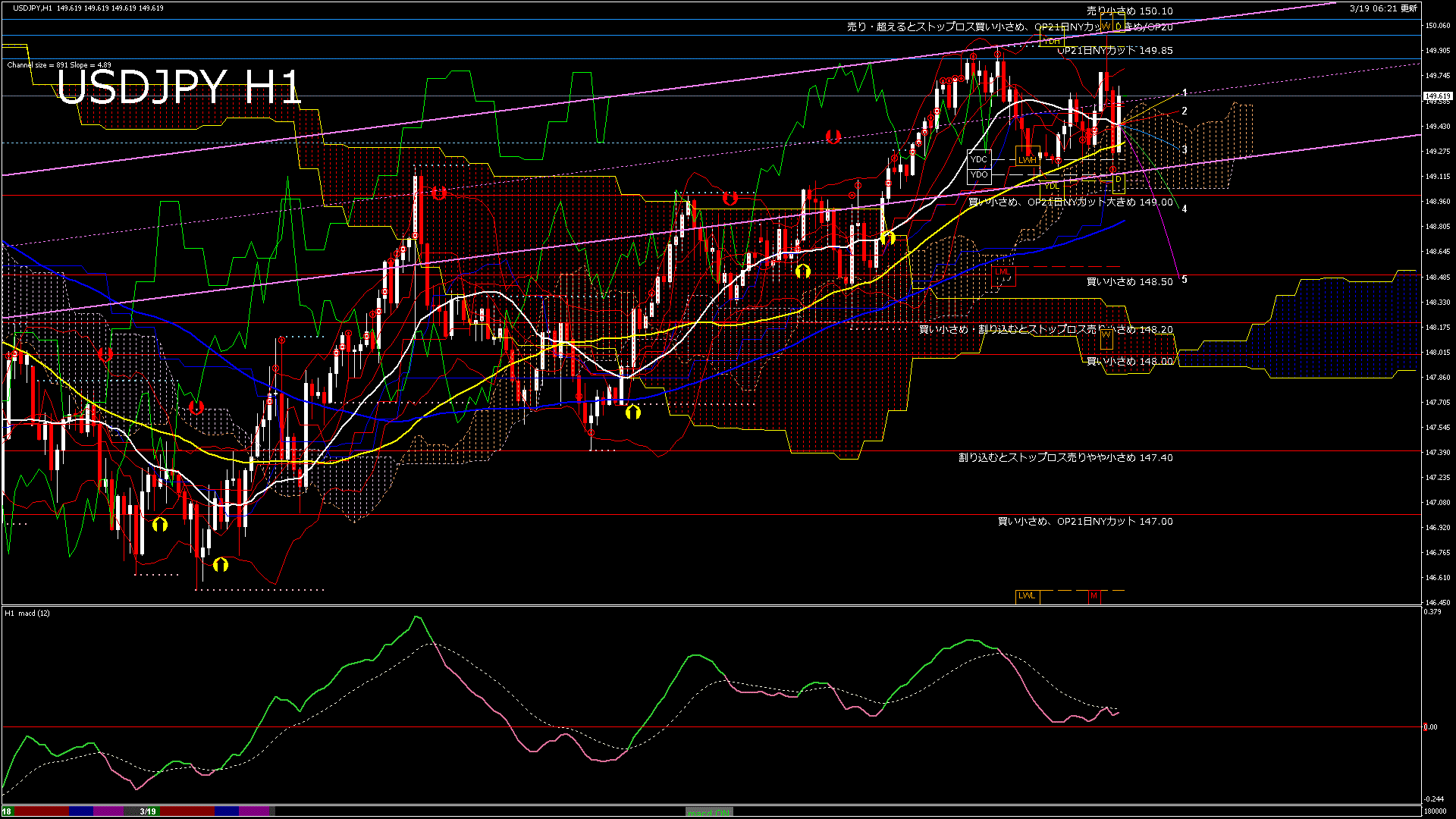Click the 買い小さめ 148.00 level label
Viewport: 1456px width, 819px height.
point(1129,361)
